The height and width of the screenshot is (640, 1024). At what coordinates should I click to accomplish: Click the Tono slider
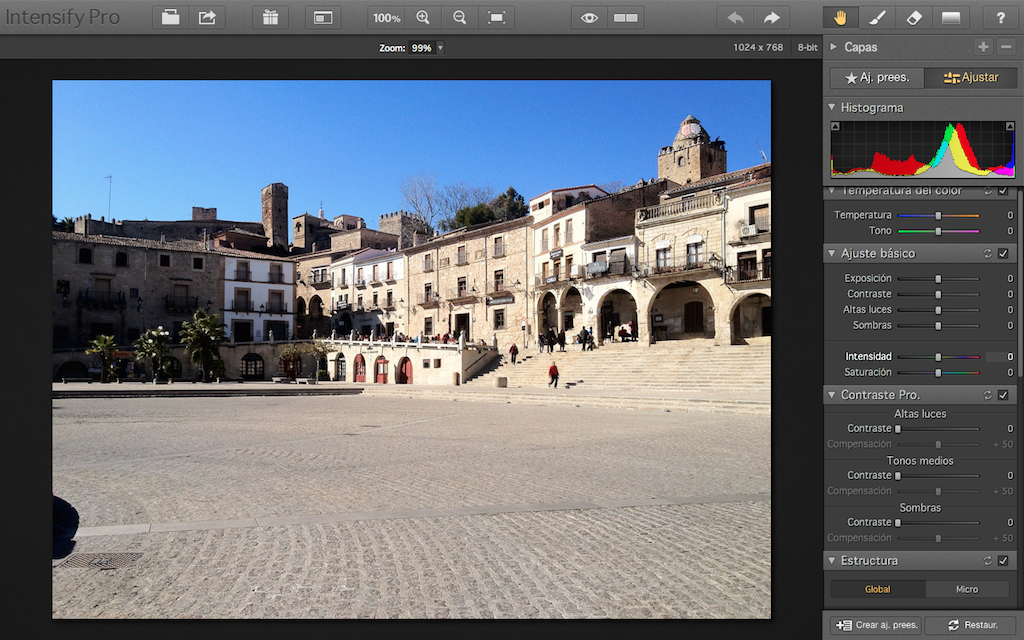[x=938, y=231]
